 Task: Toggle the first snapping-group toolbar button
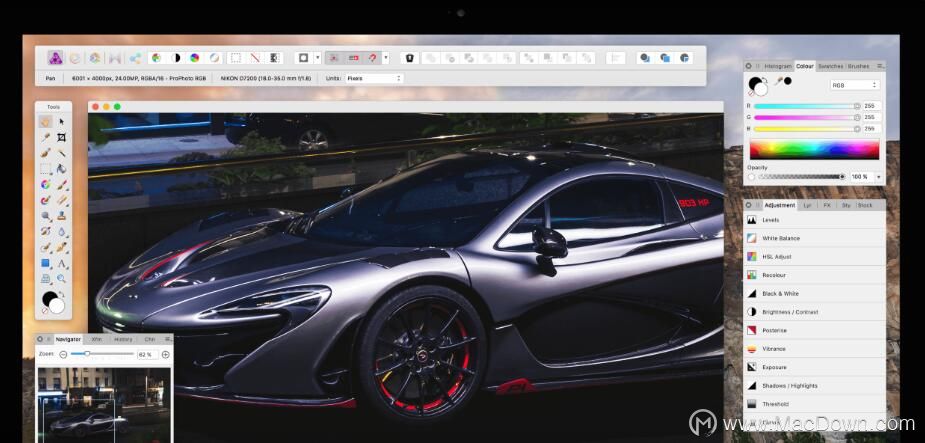click(334, 58)
